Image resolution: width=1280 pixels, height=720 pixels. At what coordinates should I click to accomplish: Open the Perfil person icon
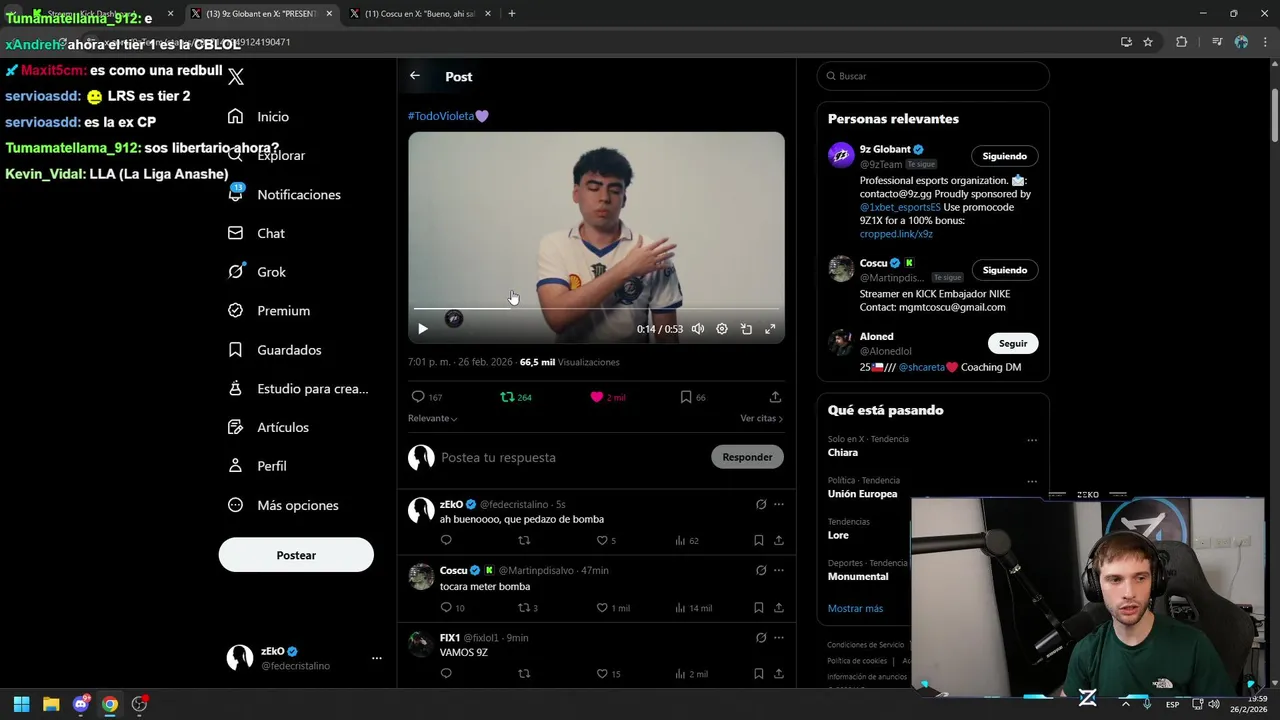point(235,466)
